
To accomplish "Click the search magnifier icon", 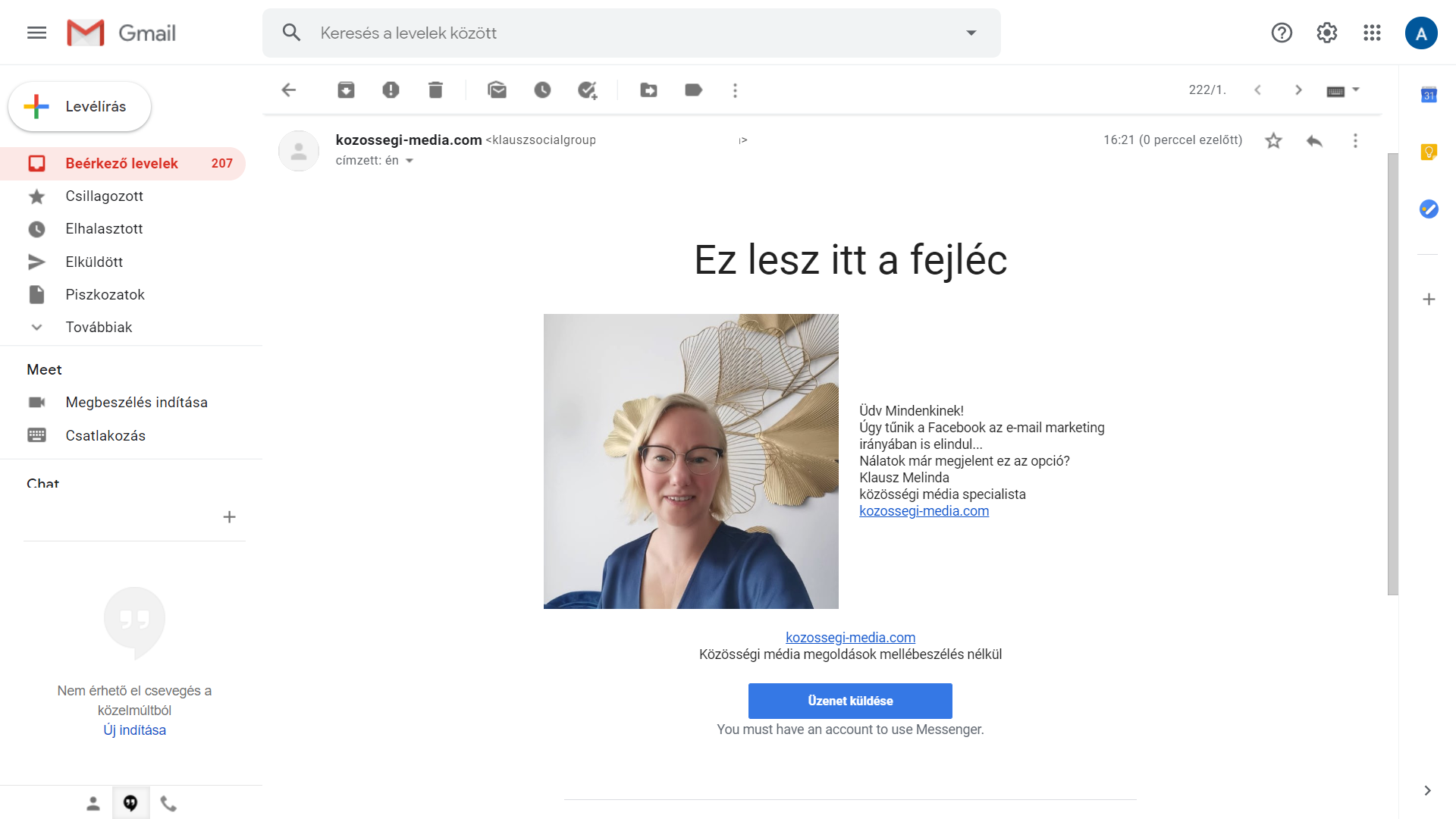I will click(291, 33).
